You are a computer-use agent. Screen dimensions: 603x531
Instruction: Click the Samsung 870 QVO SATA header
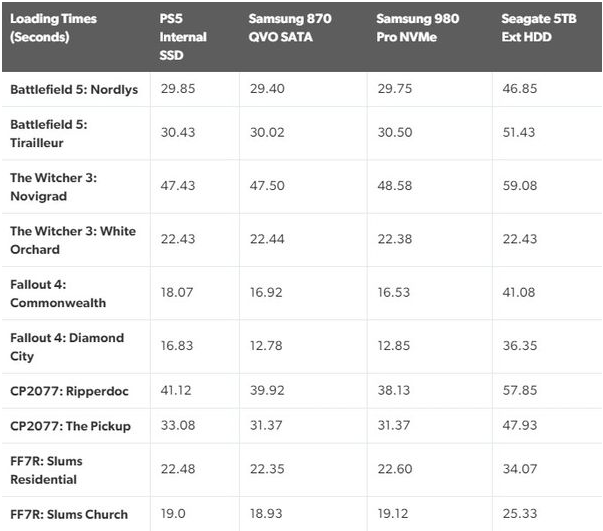[x=290, y=28]
